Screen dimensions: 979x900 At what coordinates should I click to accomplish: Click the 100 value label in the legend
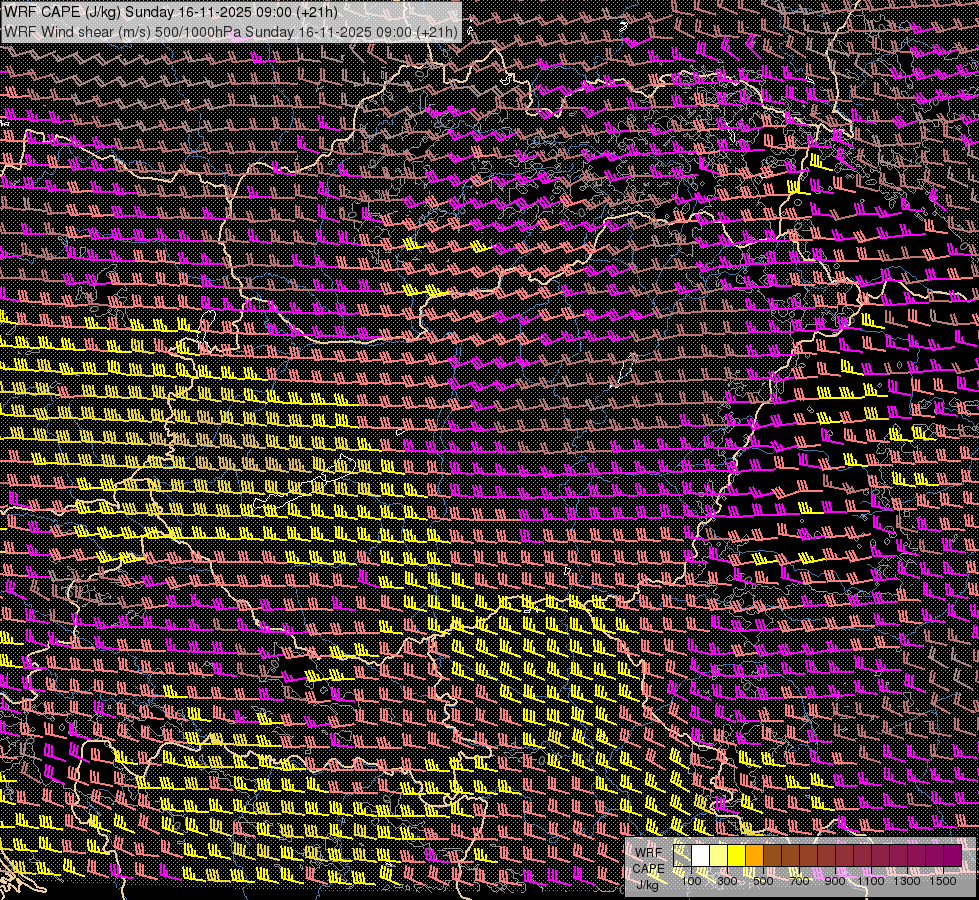tap(691, 881)
